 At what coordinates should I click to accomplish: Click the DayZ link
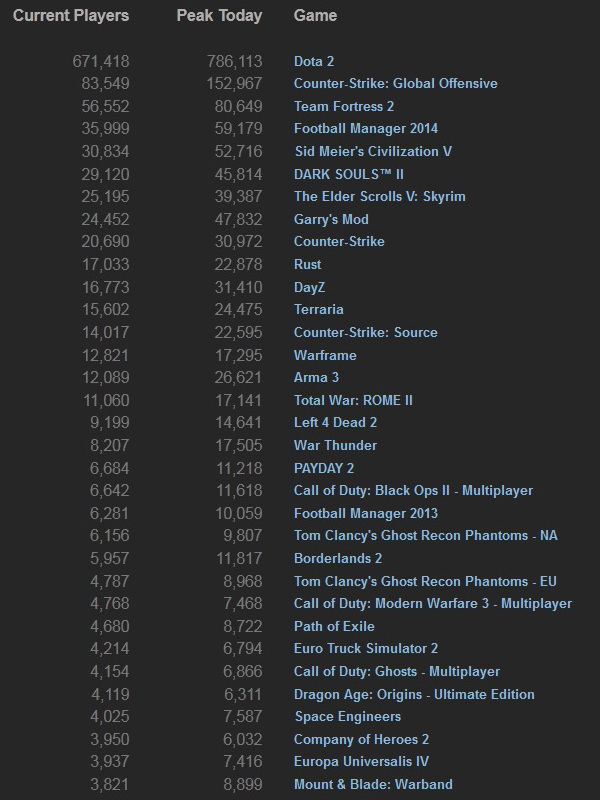point(311,287)
